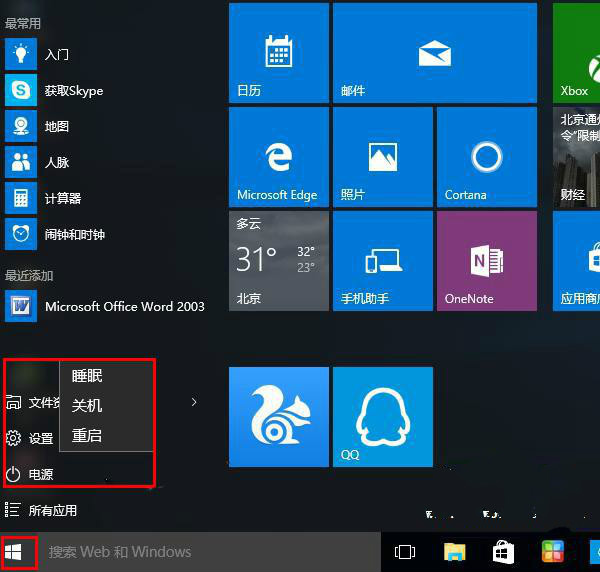Image resolution: width=600 pixels, height=572 pixels.
Task: Launch the Calendar (日历) tile
Action: [x=278, y=52]
